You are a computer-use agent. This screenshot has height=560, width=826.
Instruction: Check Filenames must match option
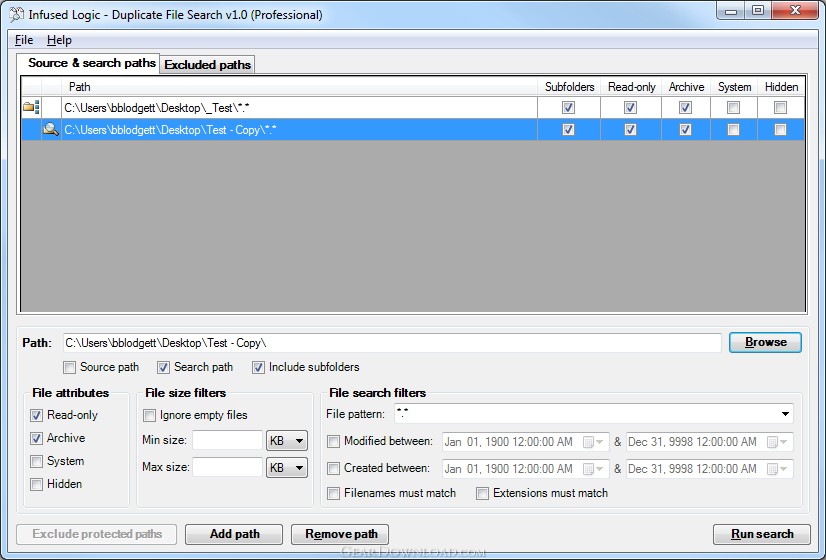click(333, 493)
